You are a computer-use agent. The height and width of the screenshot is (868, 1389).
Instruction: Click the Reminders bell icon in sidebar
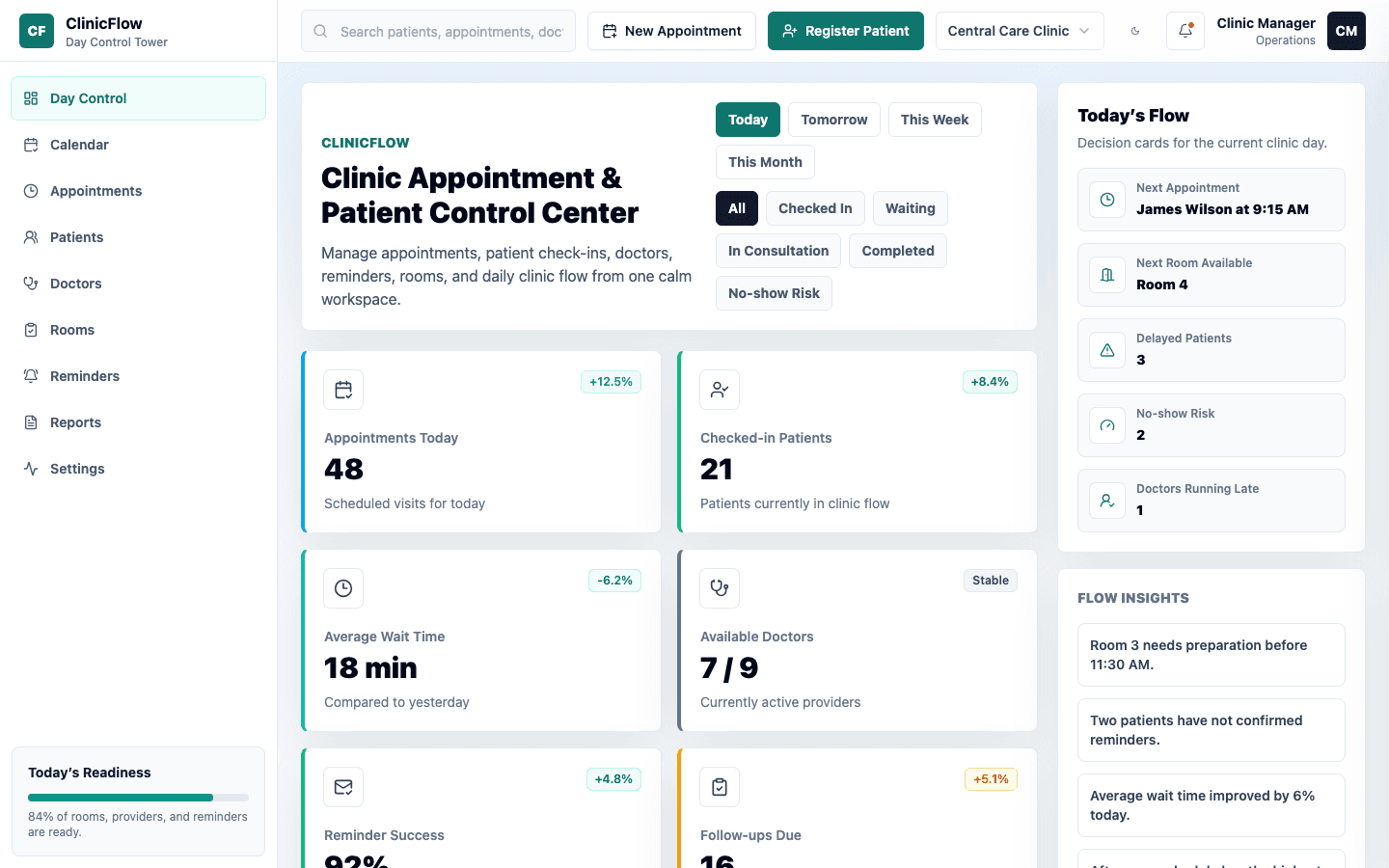[x=31, y=376]
